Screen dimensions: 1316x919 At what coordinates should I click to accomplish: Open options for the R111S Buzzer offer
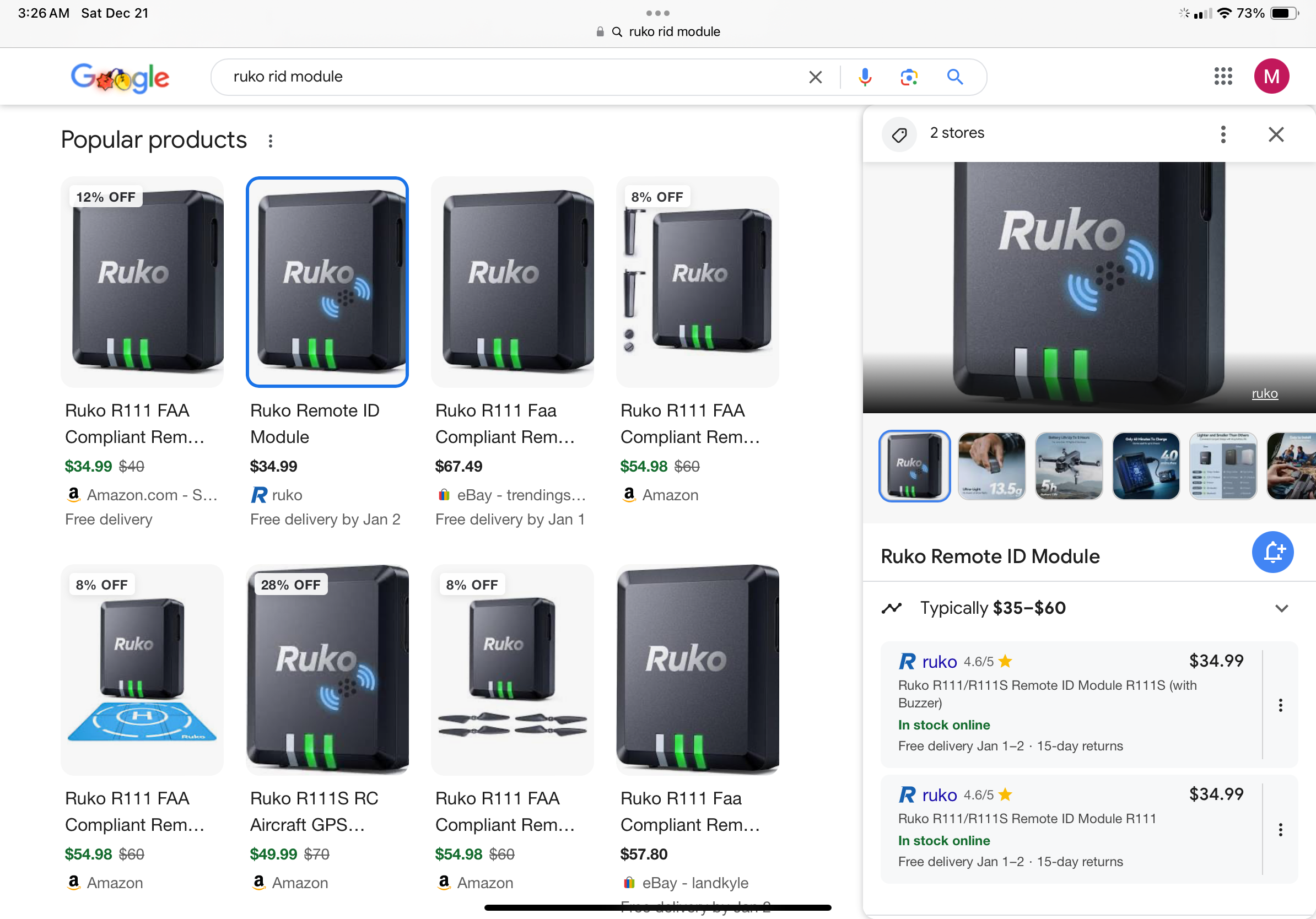point(1281,705)
